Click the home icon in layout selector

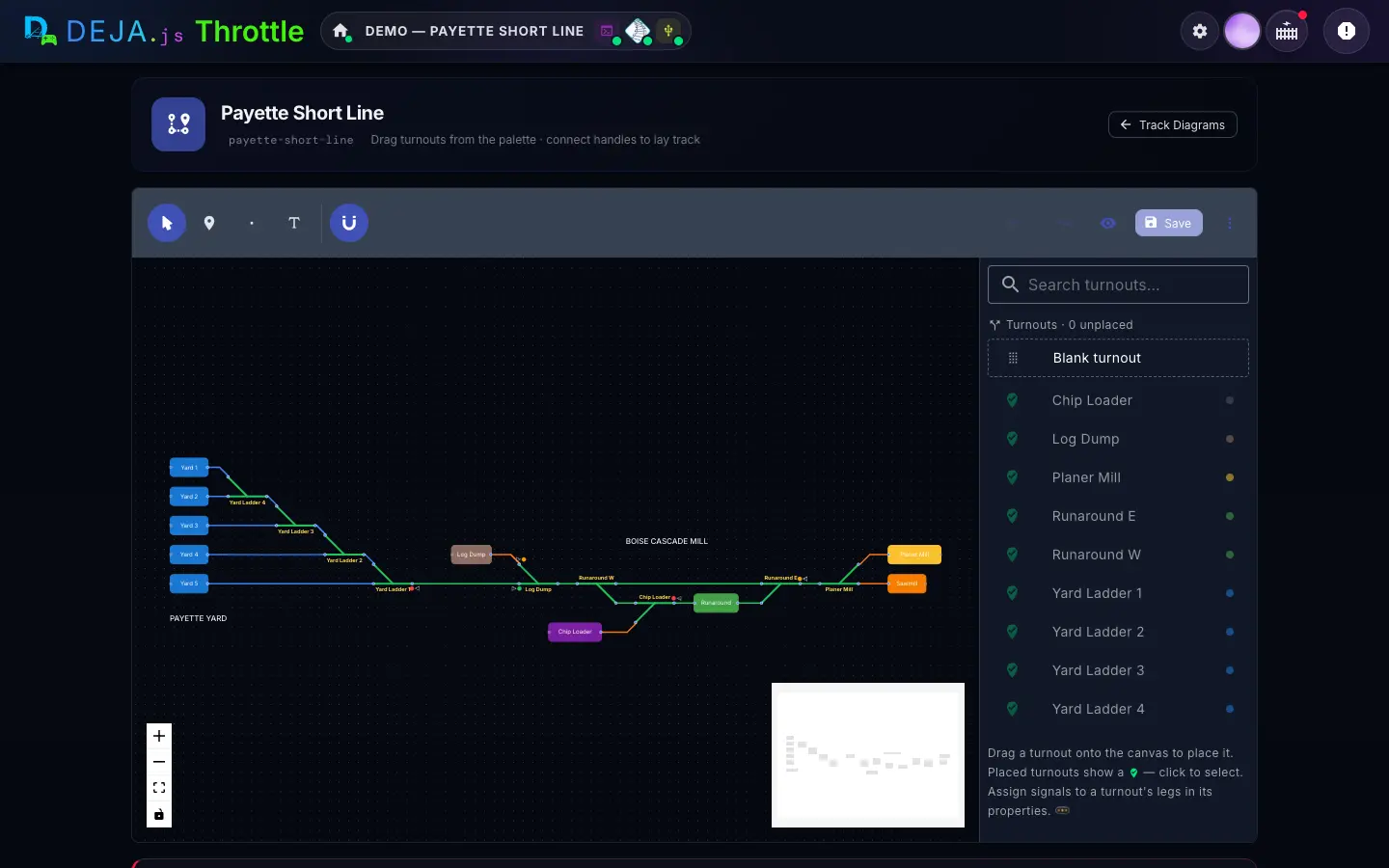(x=340, y=31)
